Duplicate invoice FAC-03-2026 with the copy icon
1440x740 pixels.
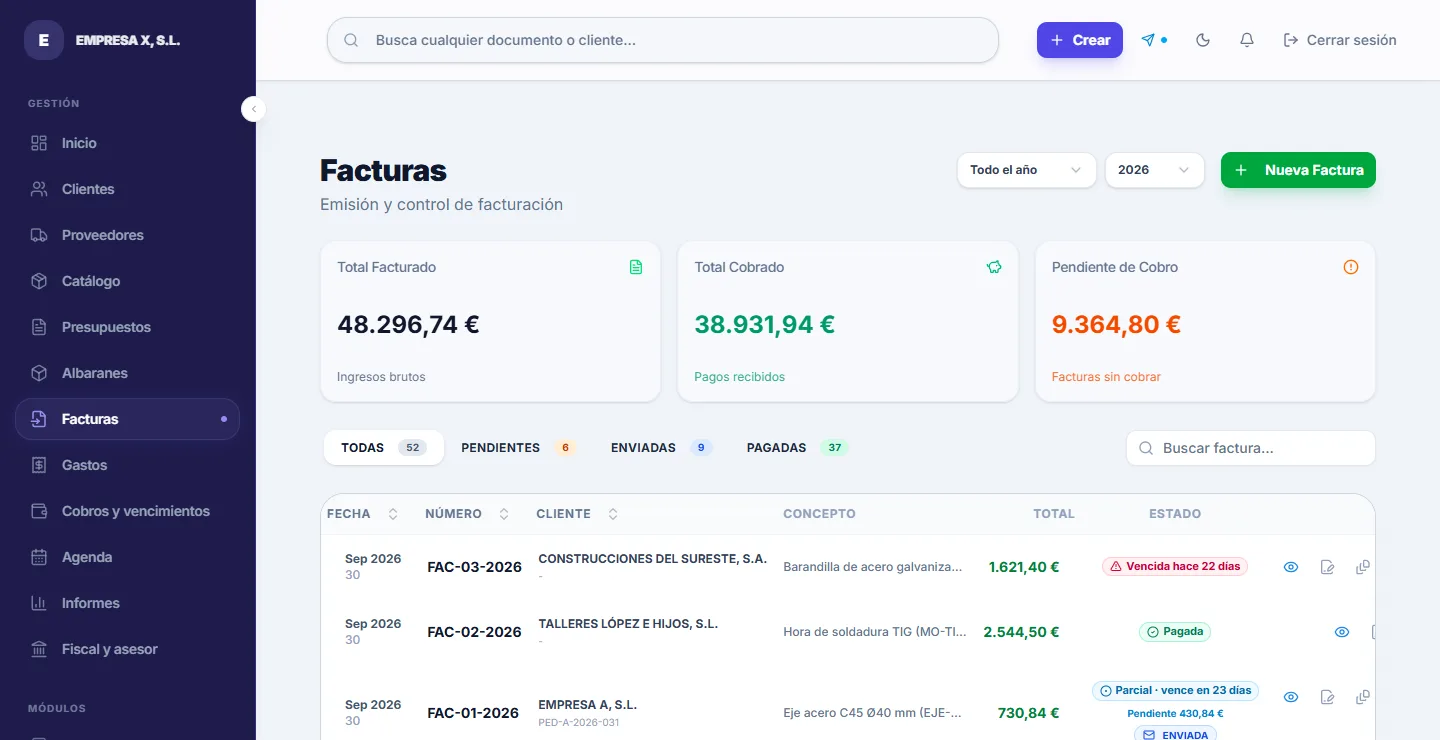[1362, 567]
